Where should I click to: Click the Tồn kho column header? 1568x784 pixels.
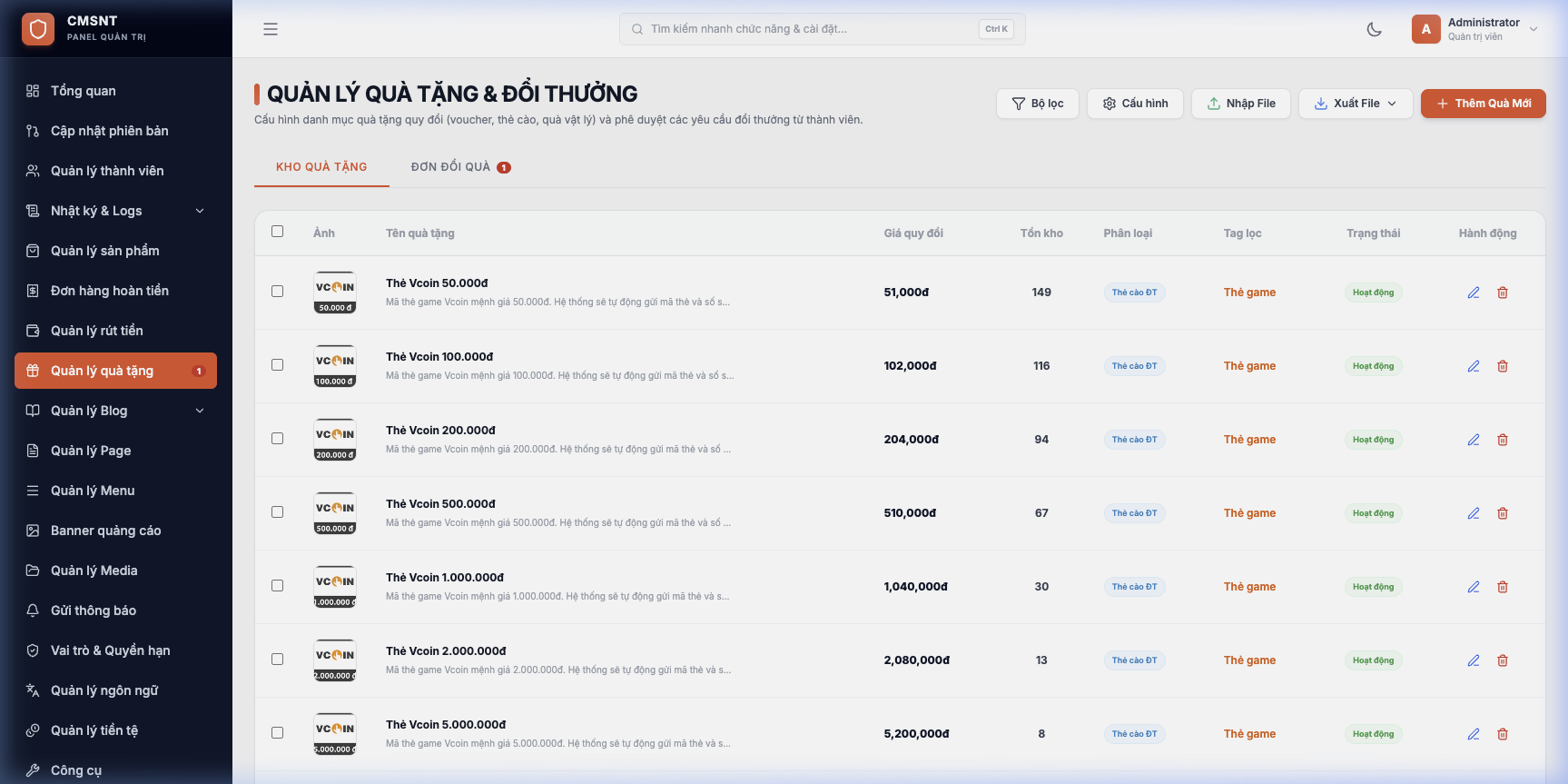tap(1041, 233)
